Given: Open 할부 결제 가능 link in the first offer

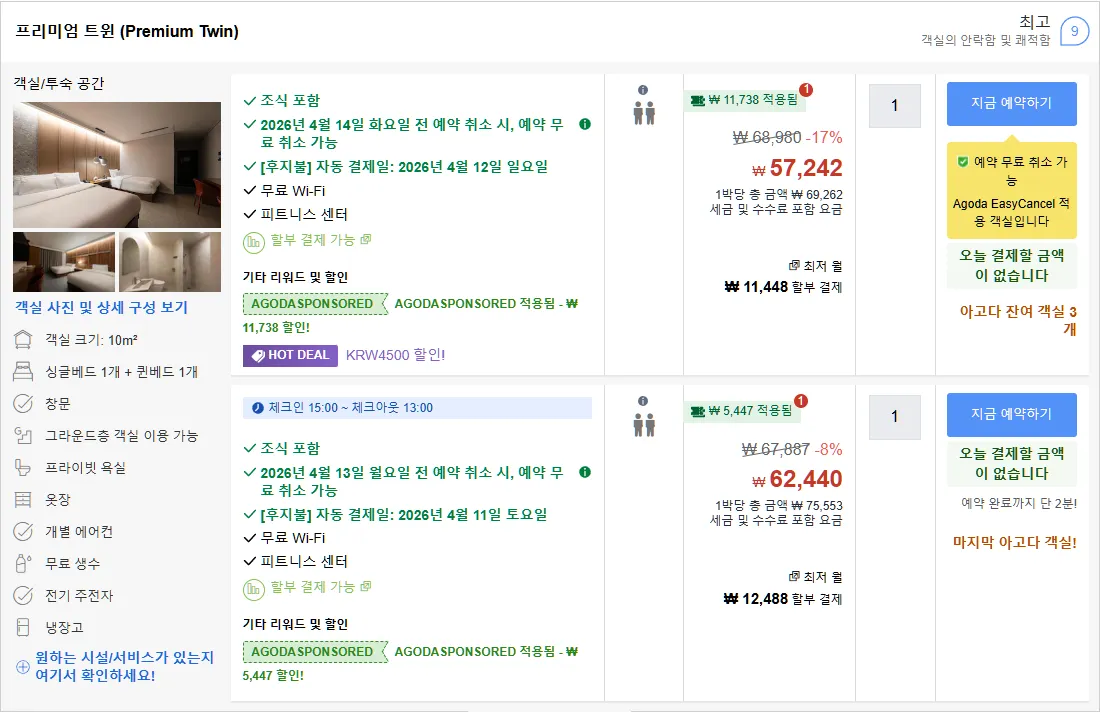Looking at the screenshot, I should coord(321,240).
